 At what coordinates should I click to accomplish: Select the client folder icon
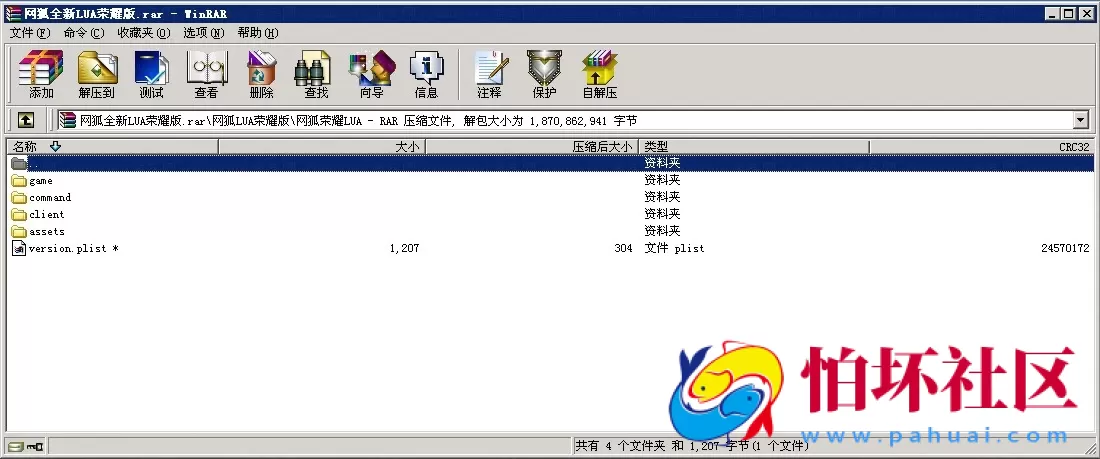click(19, 214)
